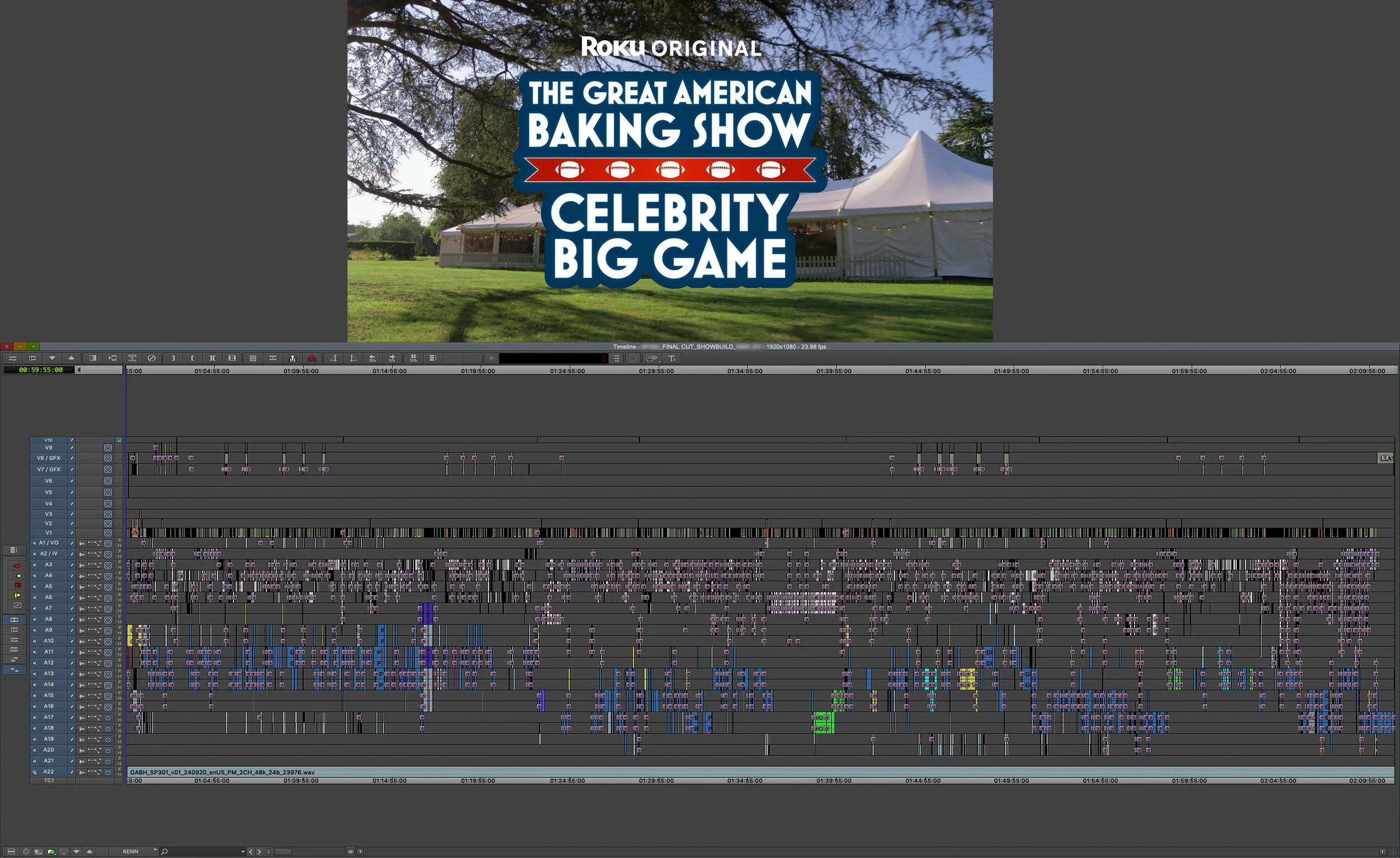Image resolution: width=1400 pixels, height=858 pixels.
Task: Open the tool palette dropdown beside the Title tool
Action: coord(652,358)
